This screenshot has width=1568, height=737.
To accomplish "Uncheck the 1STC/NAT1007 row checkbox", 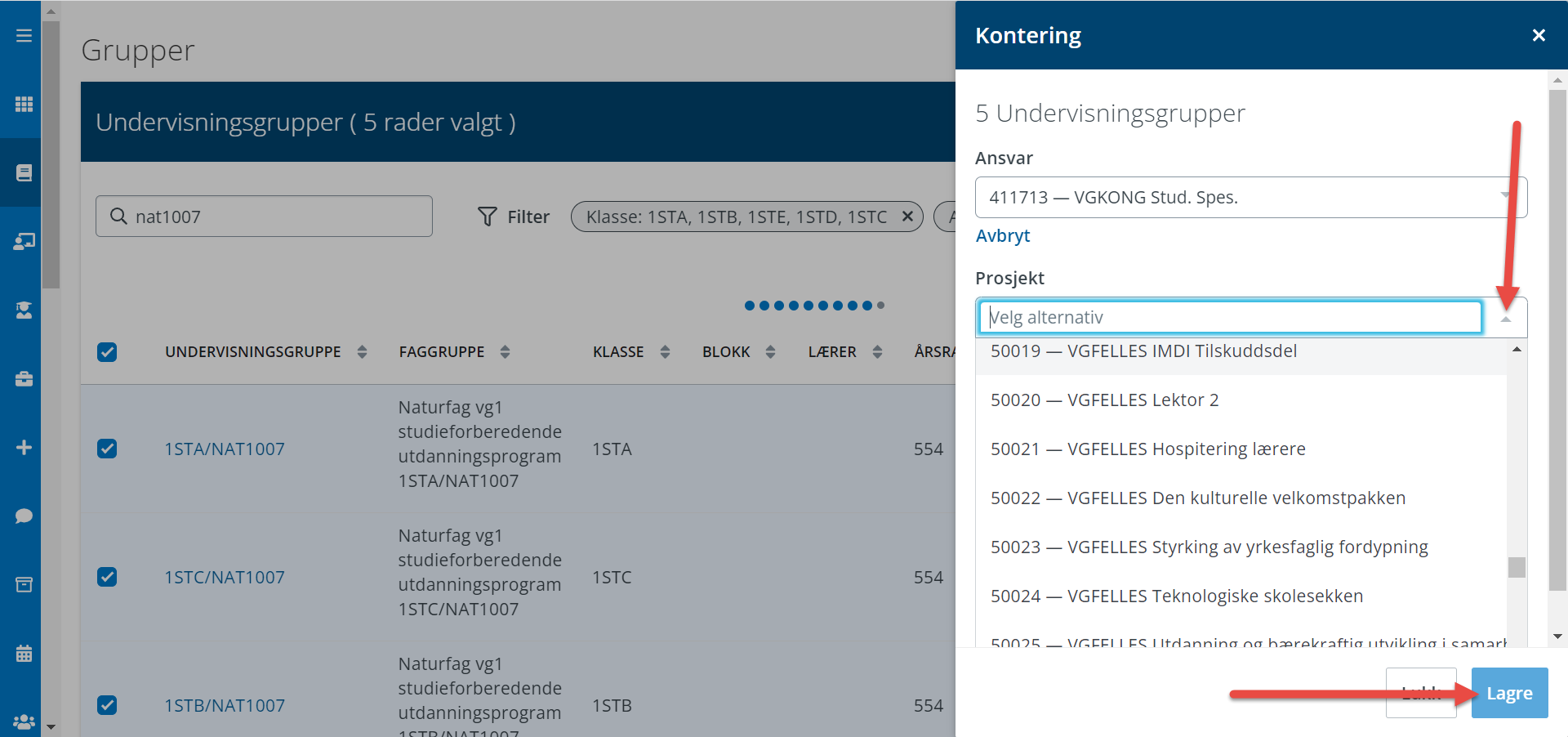I will (107, 577).
